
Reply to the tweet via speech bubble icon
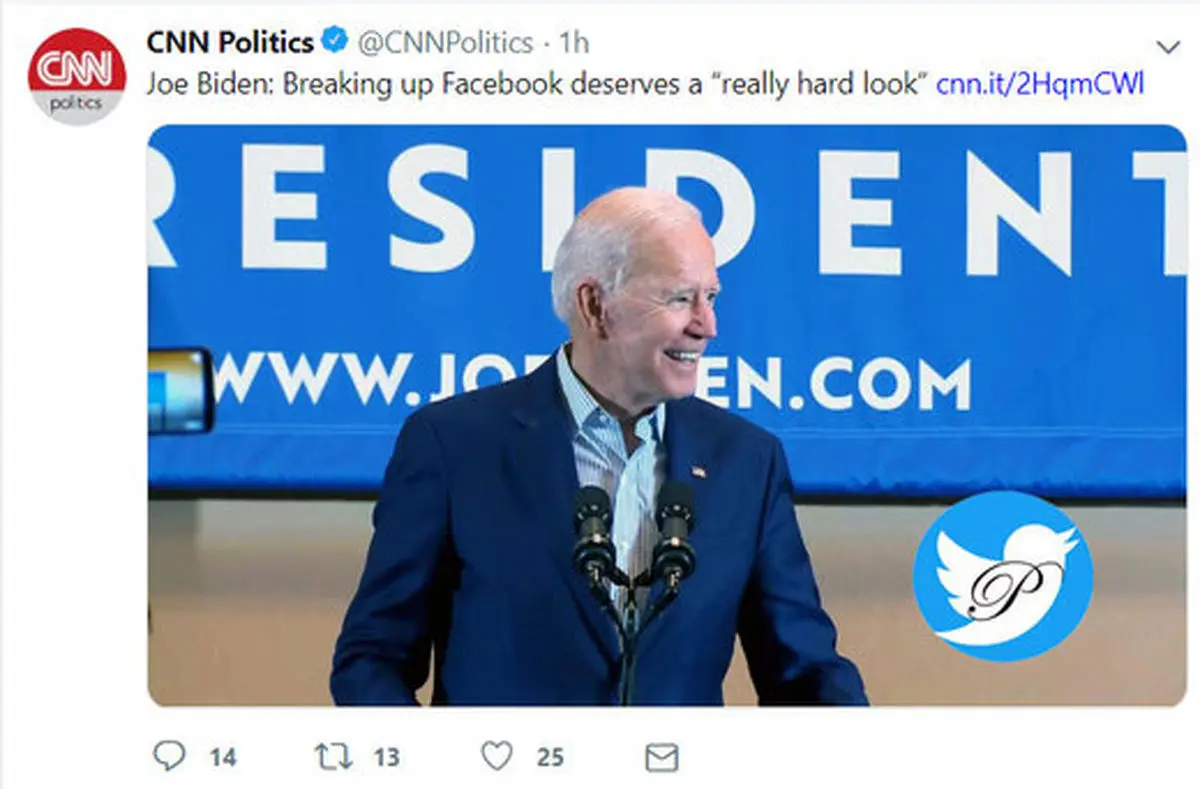click(x=169, y=756)
